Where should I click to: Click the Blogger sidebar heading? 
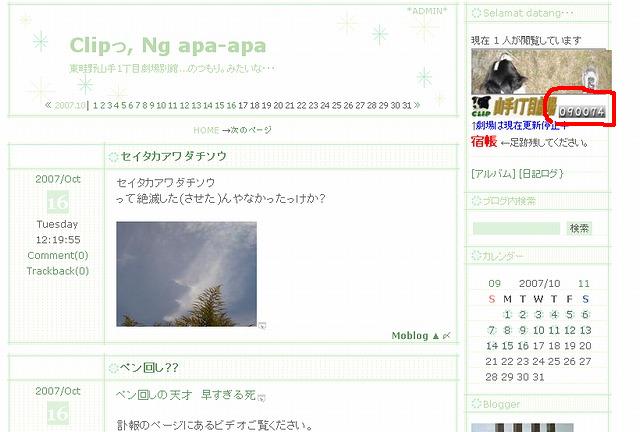point(501,404)
